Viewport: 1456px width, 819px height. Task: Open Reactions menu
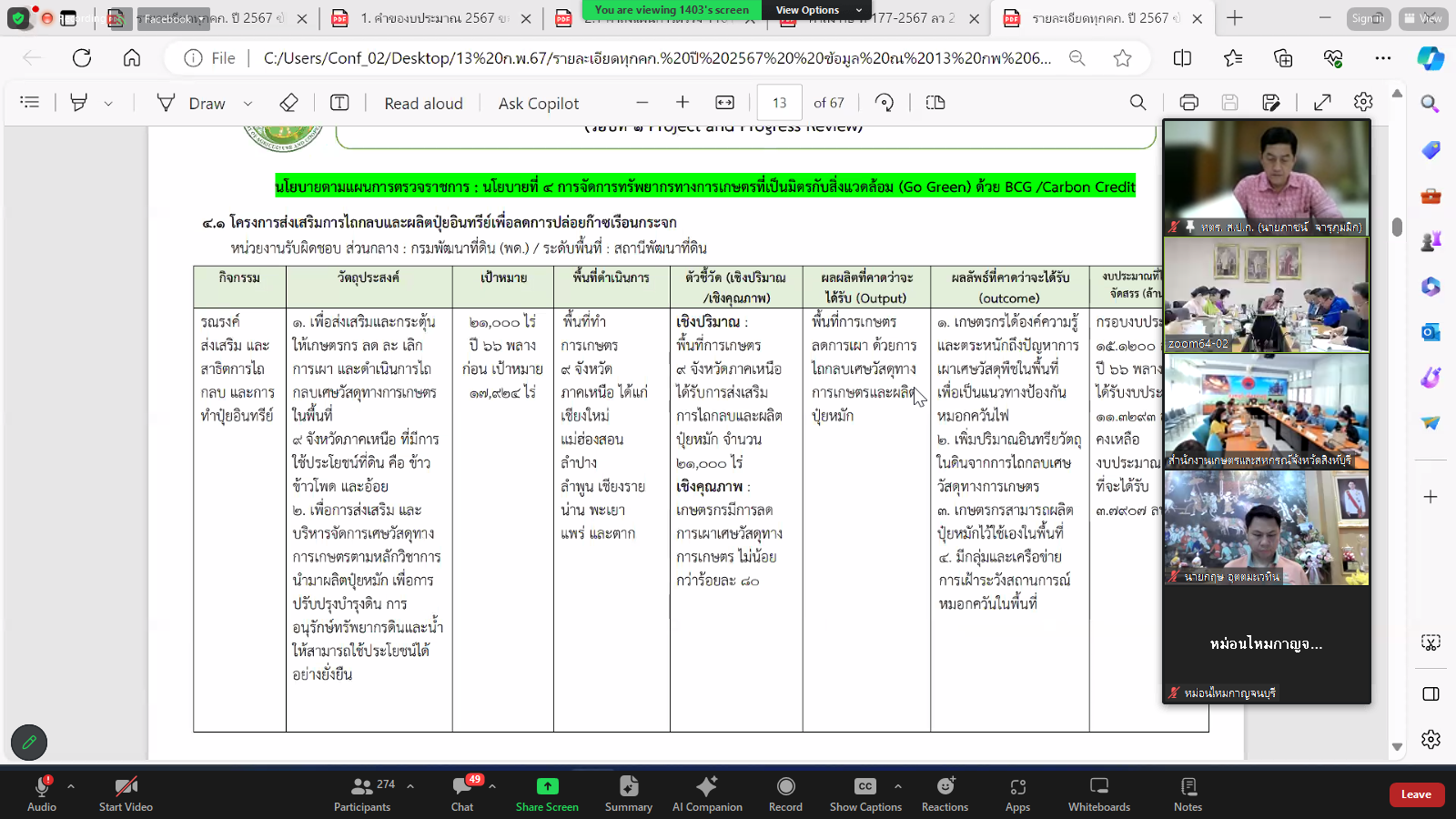click(945, 794)
